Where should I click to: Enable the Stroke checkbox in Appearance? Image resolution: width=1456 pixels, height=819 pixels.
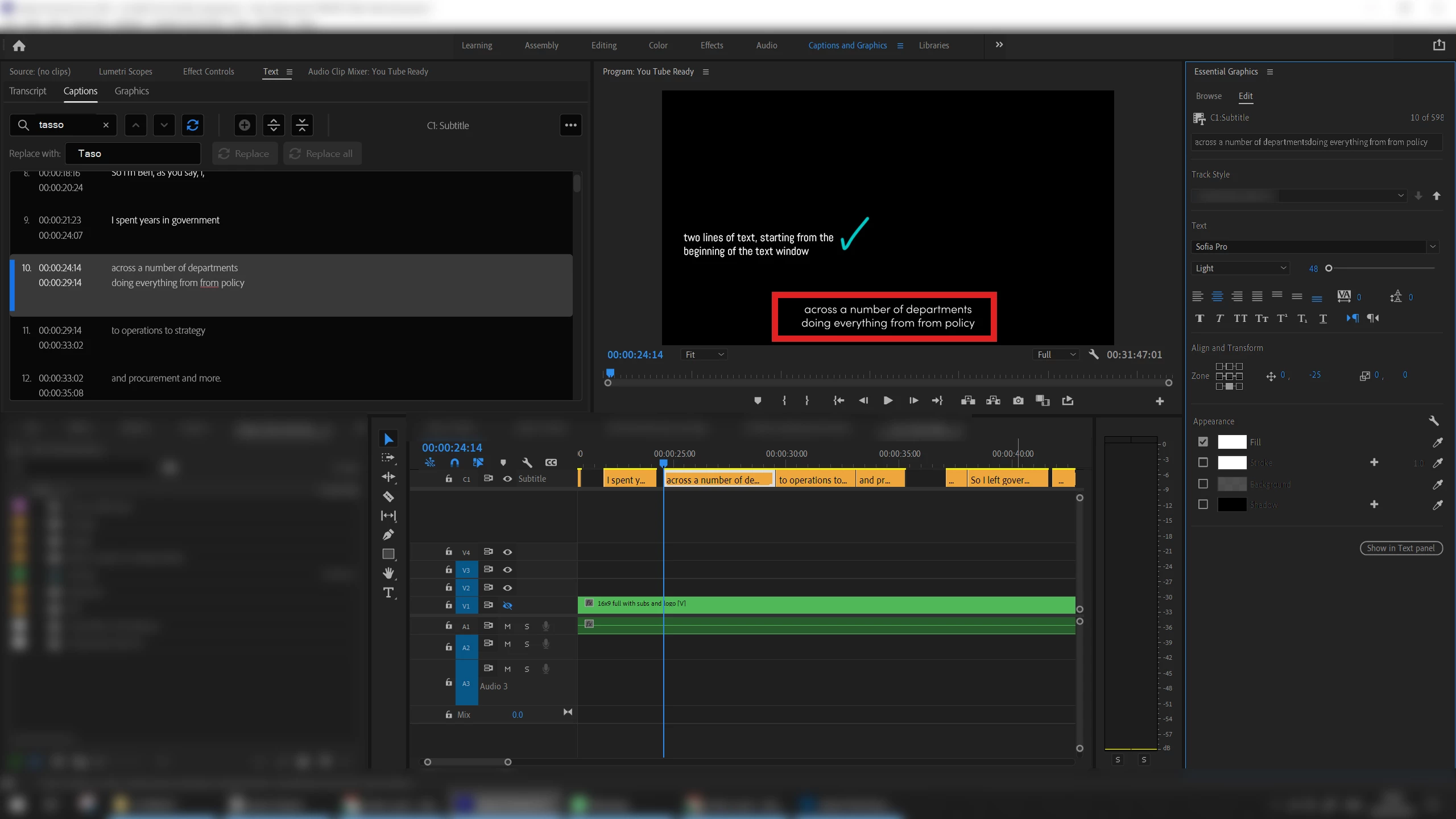pyautogui.click(x=1203, y=462)
